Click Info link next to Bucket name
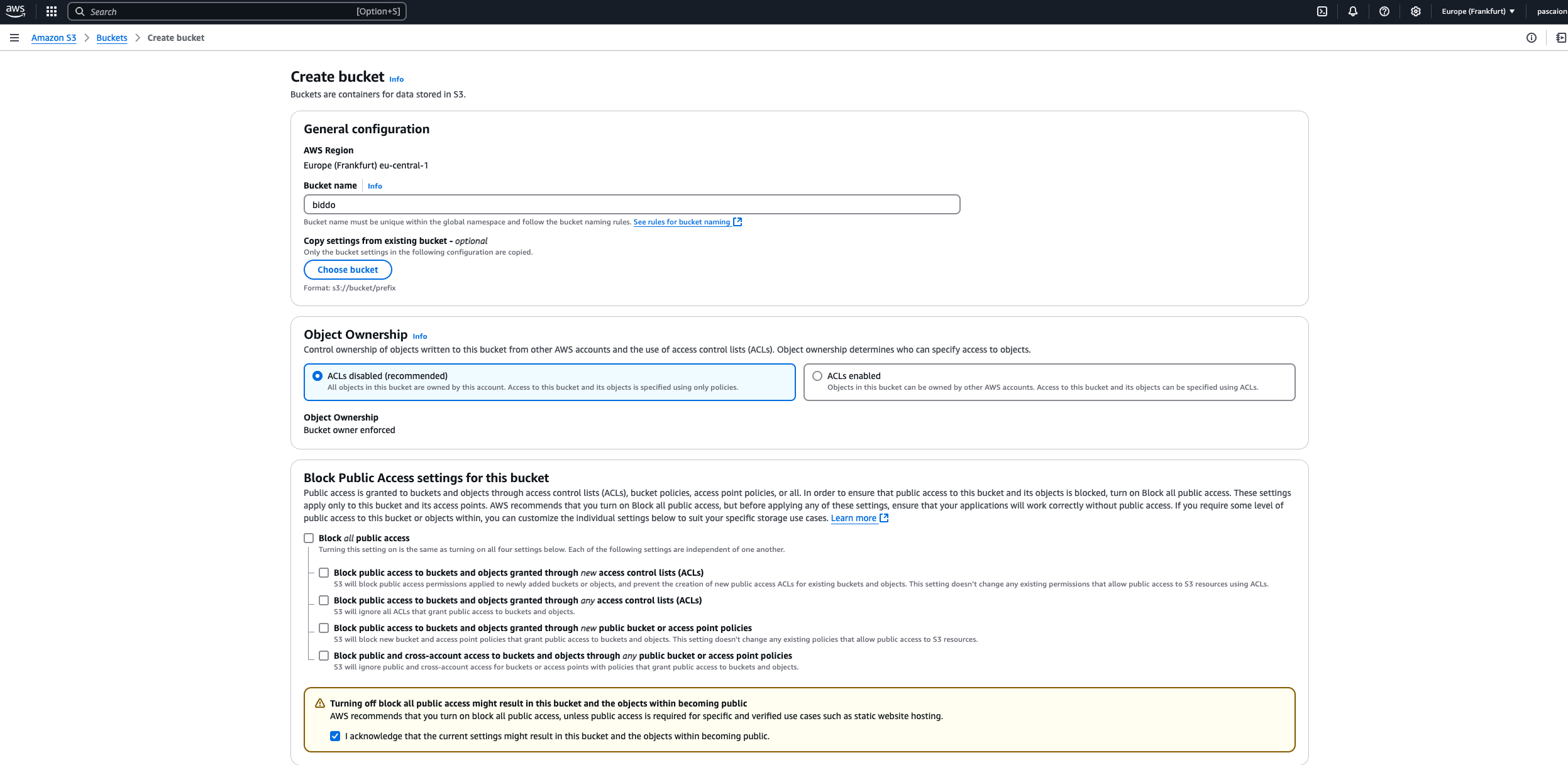1568x765 pixels. coord(375,186)
